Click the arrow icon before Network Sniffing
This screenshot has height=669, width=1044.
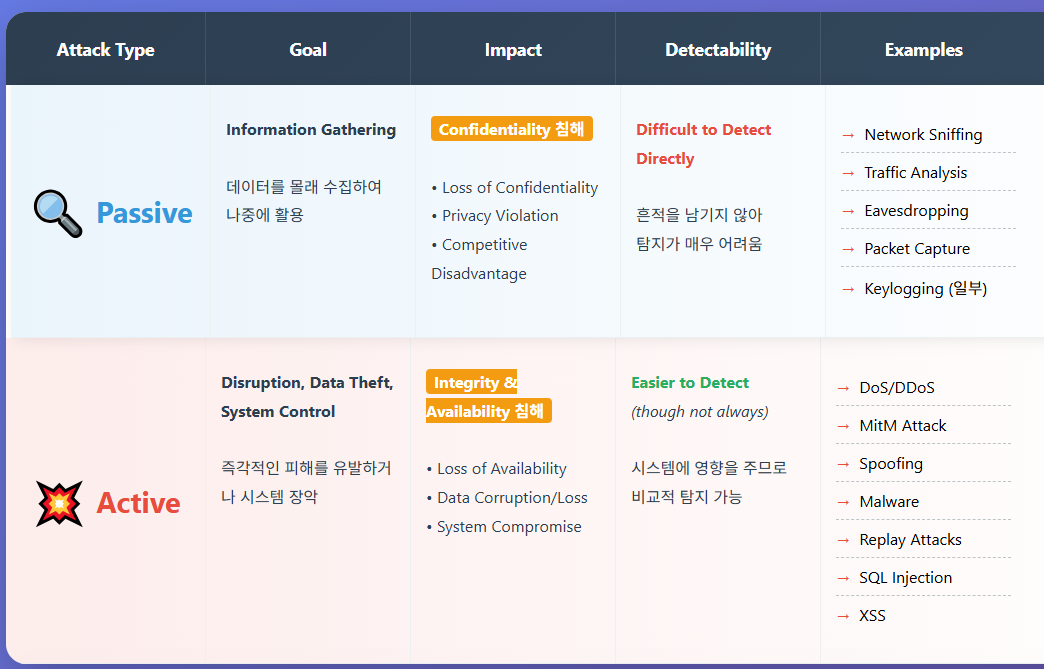tap(848, 135)
